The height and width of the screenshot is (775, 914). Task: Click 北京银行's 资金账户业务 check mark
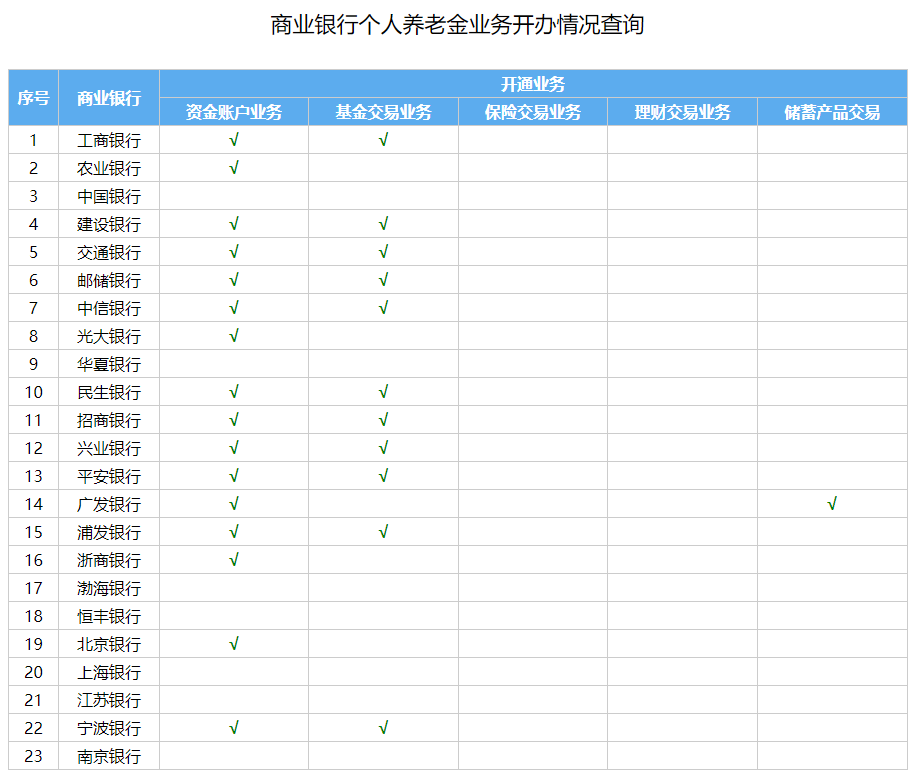tap(234, 643)
